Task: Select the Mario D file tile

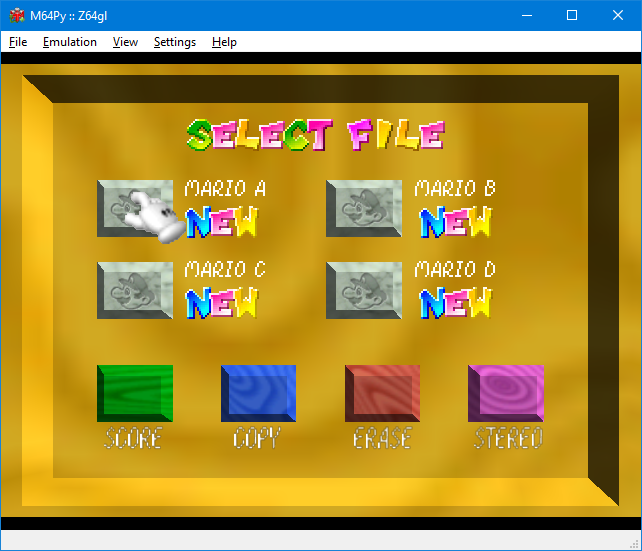Action: (364, 290)
